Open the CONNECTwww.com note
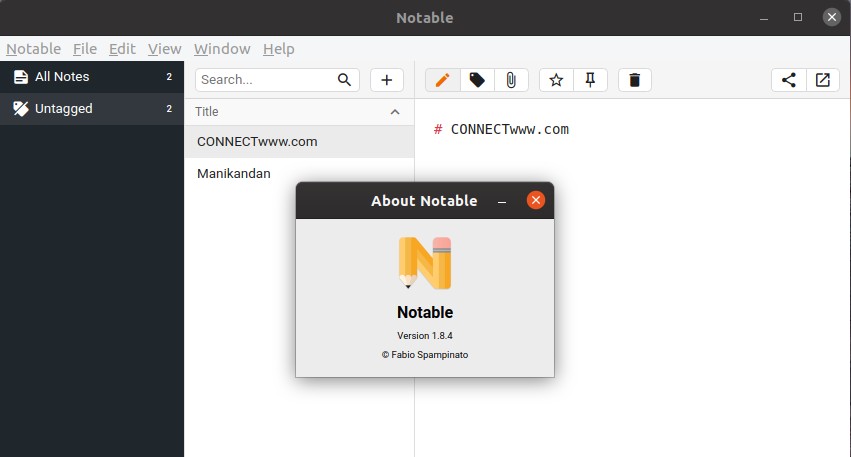 (x=299, y=142)
